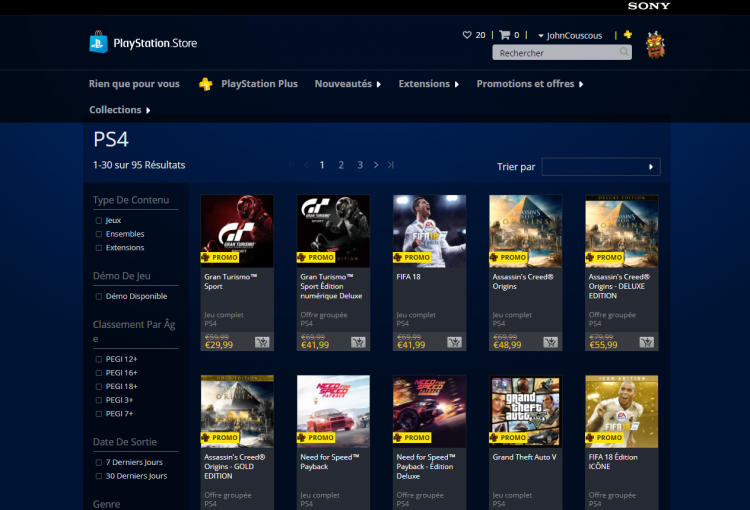The width and height of the screenshot is (750, 510).
Task: Expand Promotions et offres menu
Action: (530, 84)
